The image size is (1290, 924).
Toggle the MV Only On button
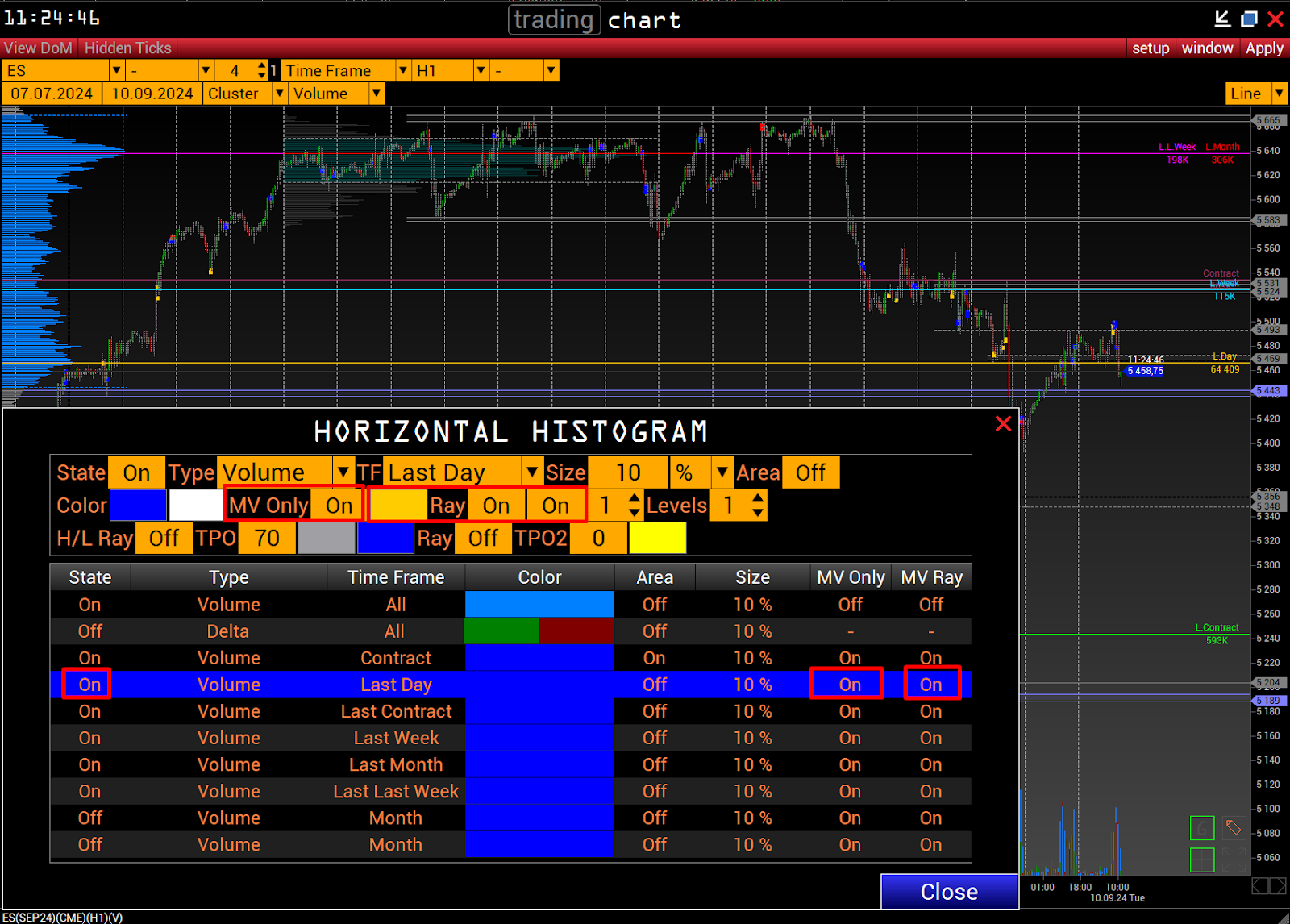point(339,506)
